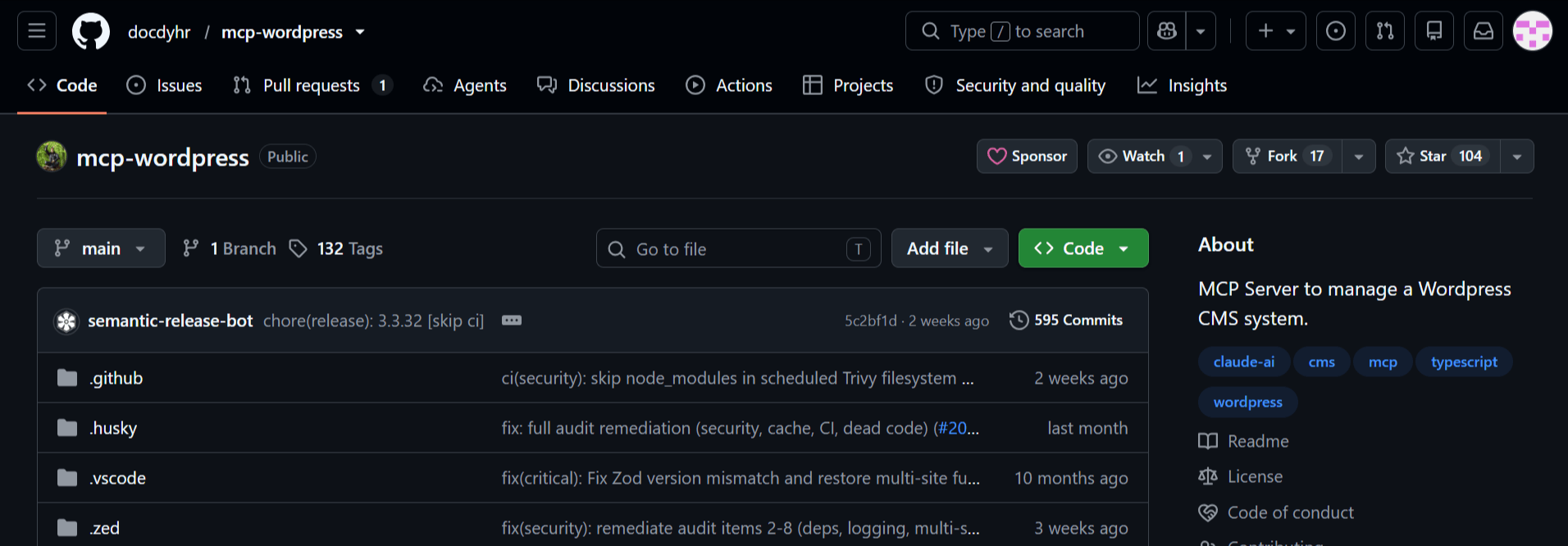Select the wordpress topic tag
Screen dimensions: 1568x546
tap(1248, 402)
